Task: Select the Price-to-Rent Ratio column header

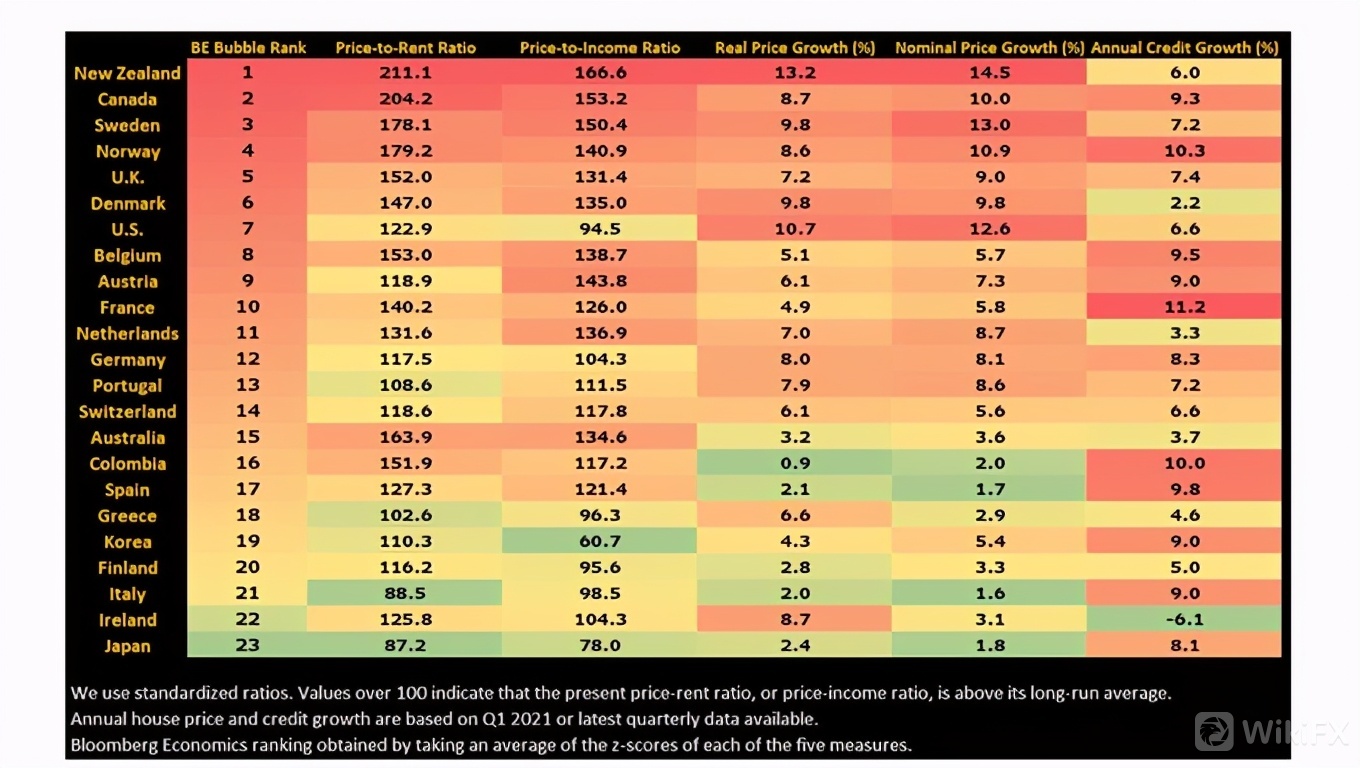Action: (x=405, y=47)
